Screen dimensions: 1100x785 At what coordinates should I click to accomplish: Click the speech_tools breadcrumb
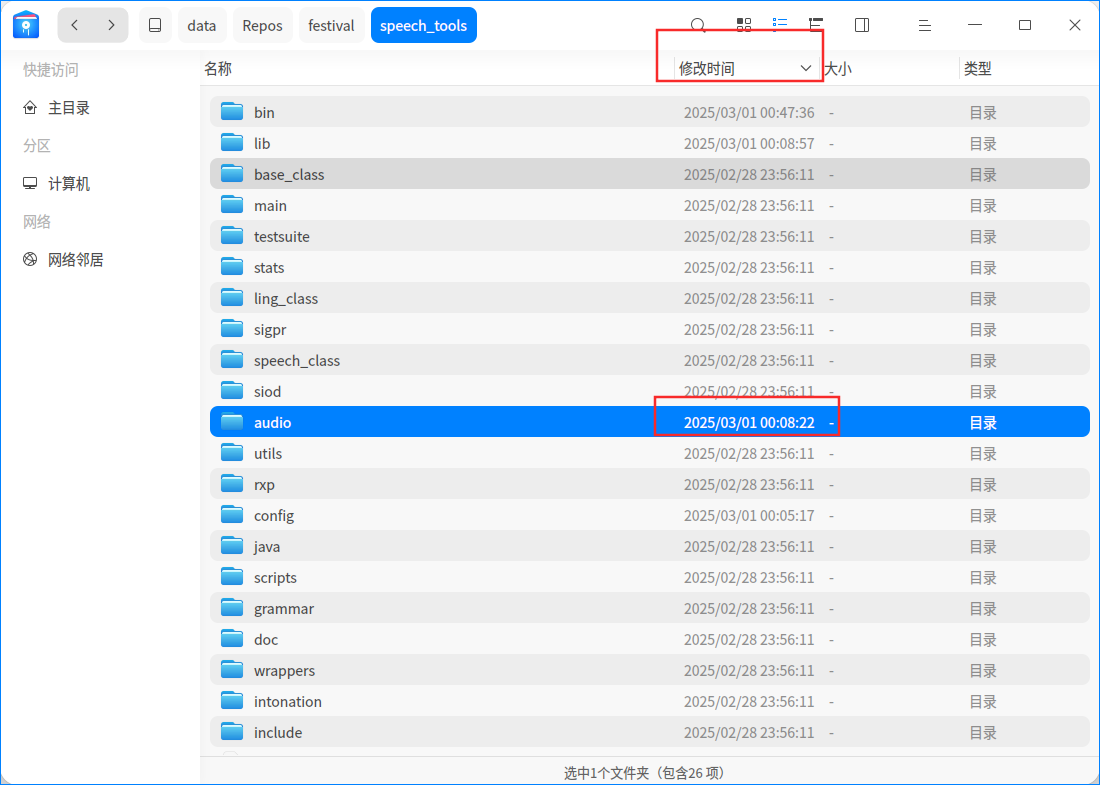424,25
